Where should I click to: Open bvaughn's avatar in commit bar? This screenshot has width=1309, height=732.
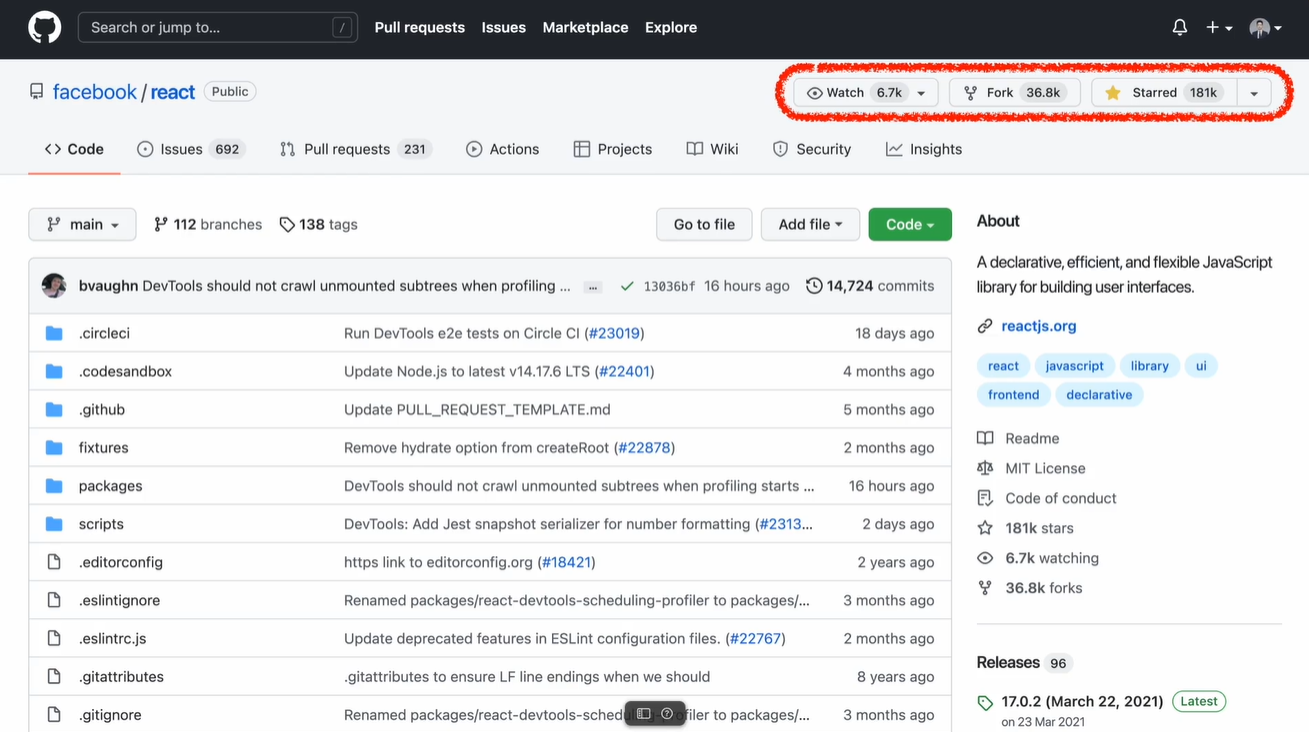pos(54,286)
